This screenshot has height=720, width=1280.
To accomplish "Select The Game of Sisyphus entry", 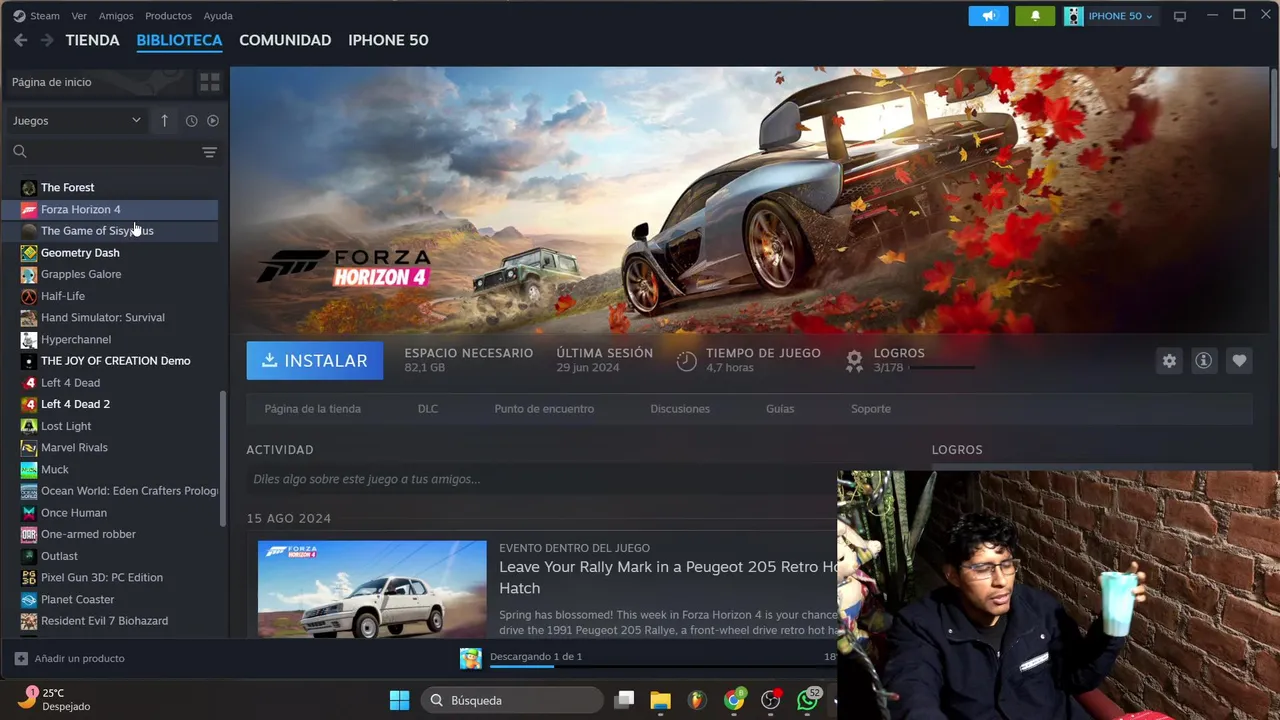I will tap(110, 231).
